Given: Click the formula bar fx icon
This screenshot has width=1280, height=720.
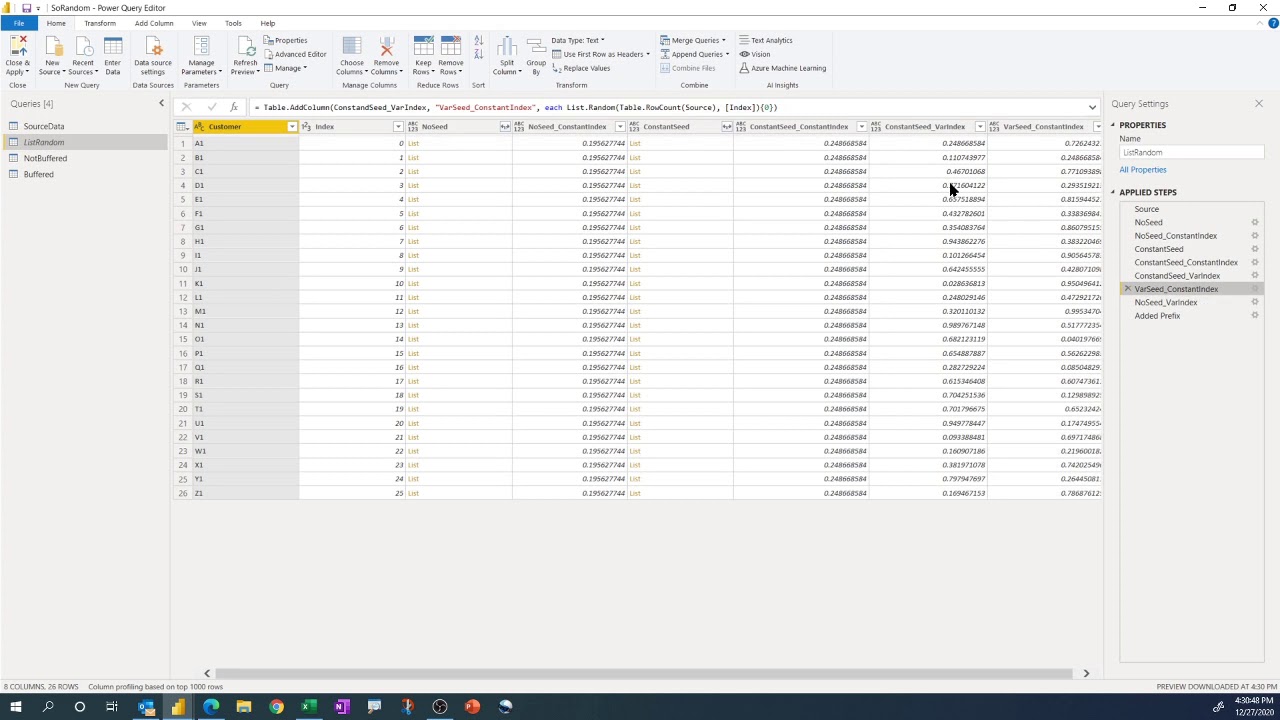Looking at the screenshot, I should (x=234, y=107).
